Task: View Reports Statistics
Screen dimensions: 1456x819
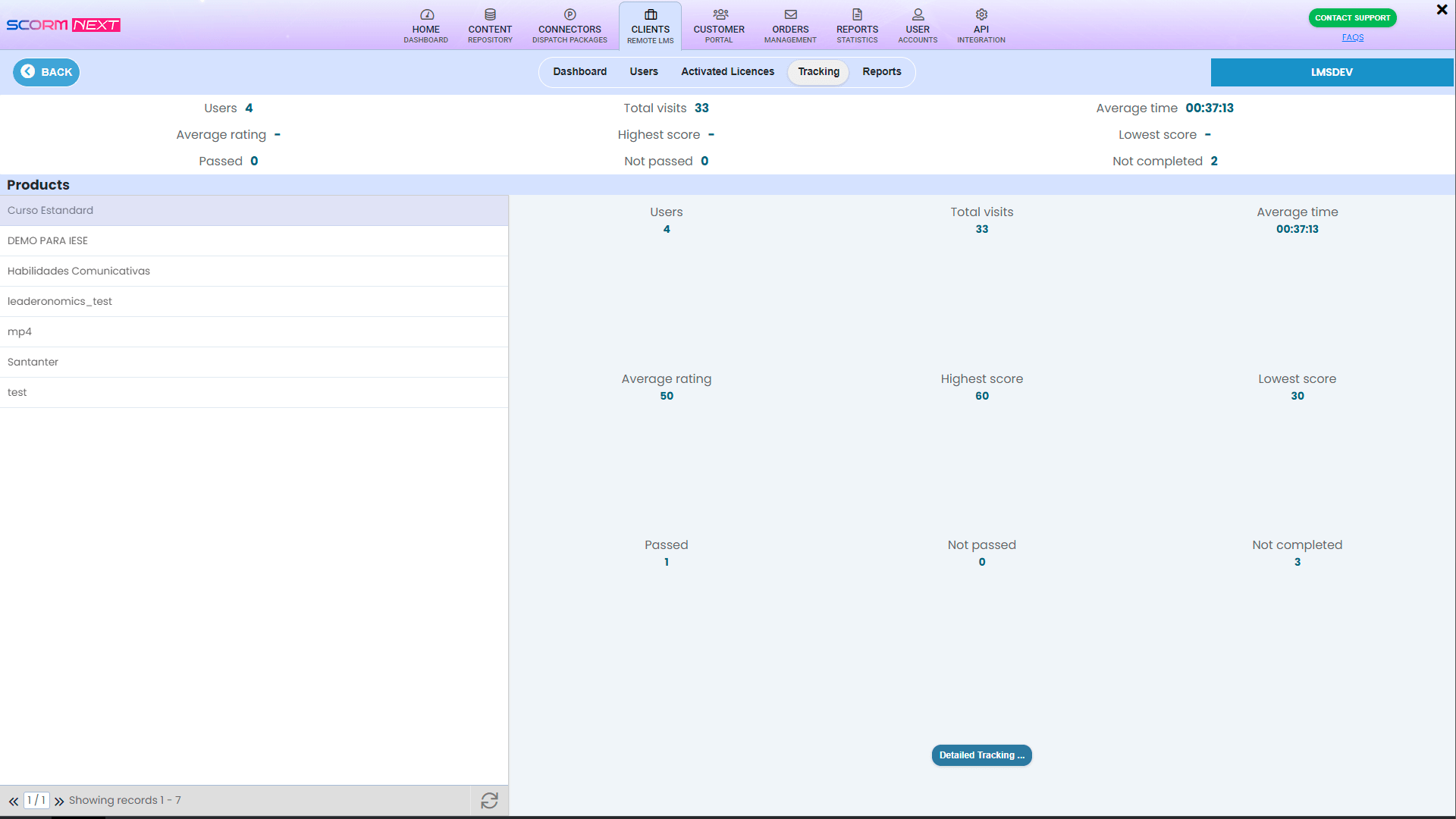Action: click(857, 25)
